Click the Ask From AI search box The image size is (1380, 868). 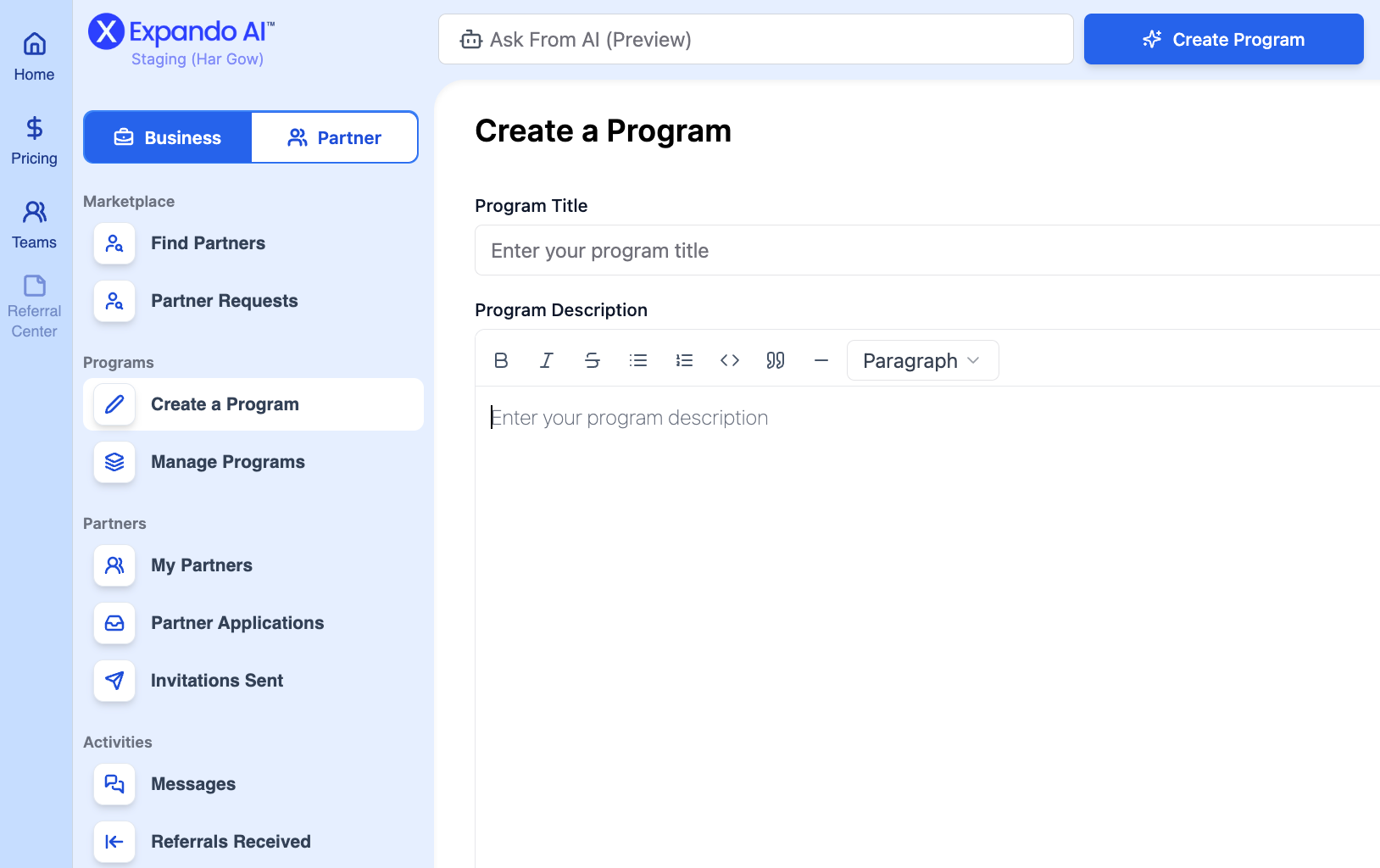[x=756, y=39]
